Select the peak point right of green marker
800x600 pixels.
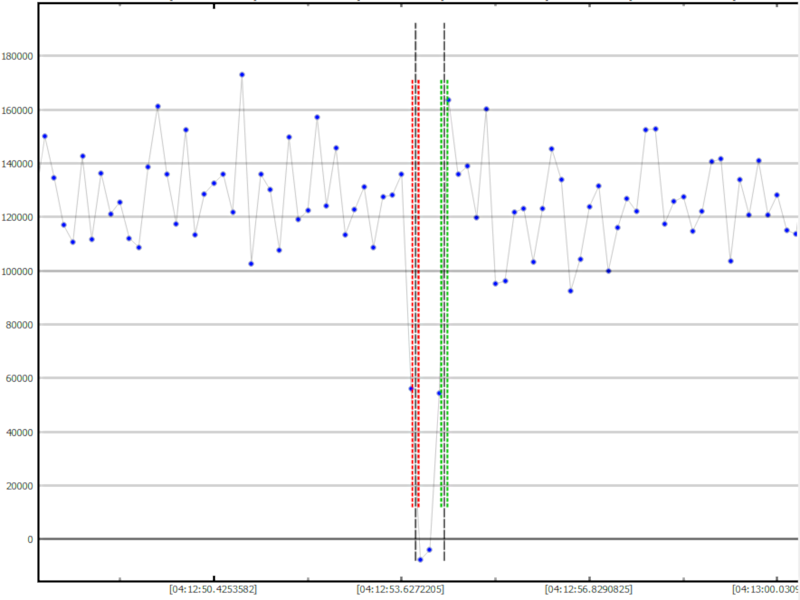pyautogui.click(x=448, y=100)
